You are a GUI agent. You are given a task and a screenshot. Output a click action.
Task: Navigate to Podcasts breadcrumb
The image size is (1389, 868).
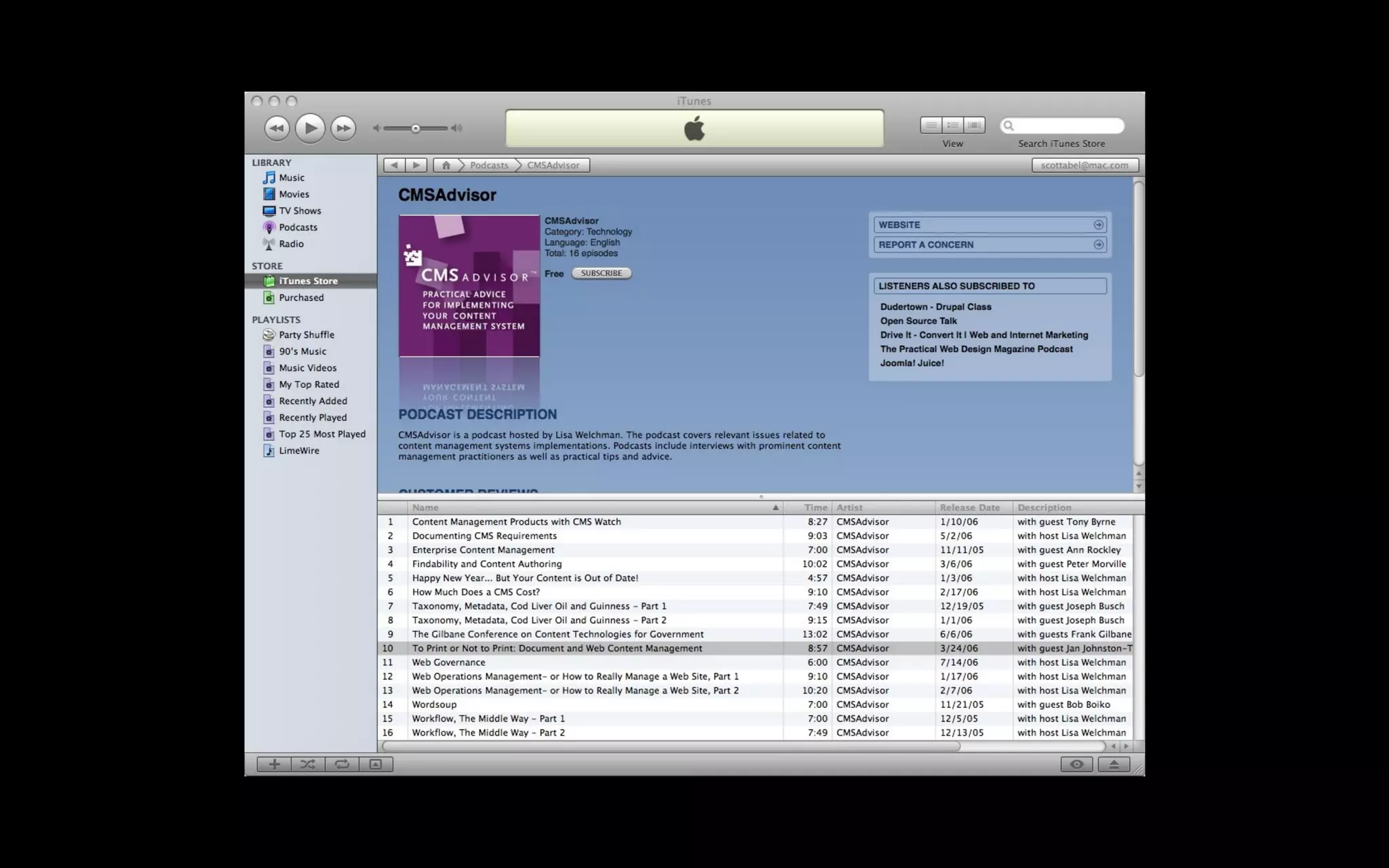tap(488, 165)
